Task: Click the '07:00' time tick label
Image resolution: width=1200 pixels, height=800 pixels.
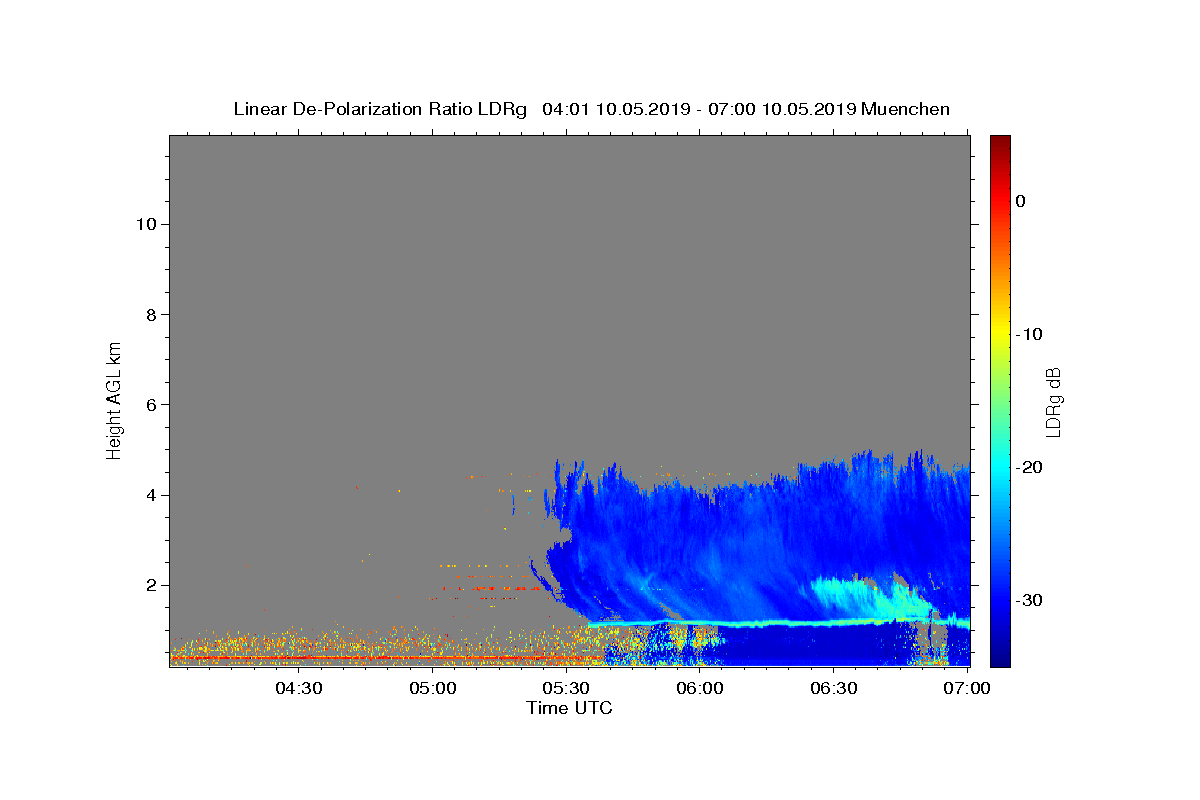Action: 966,688
